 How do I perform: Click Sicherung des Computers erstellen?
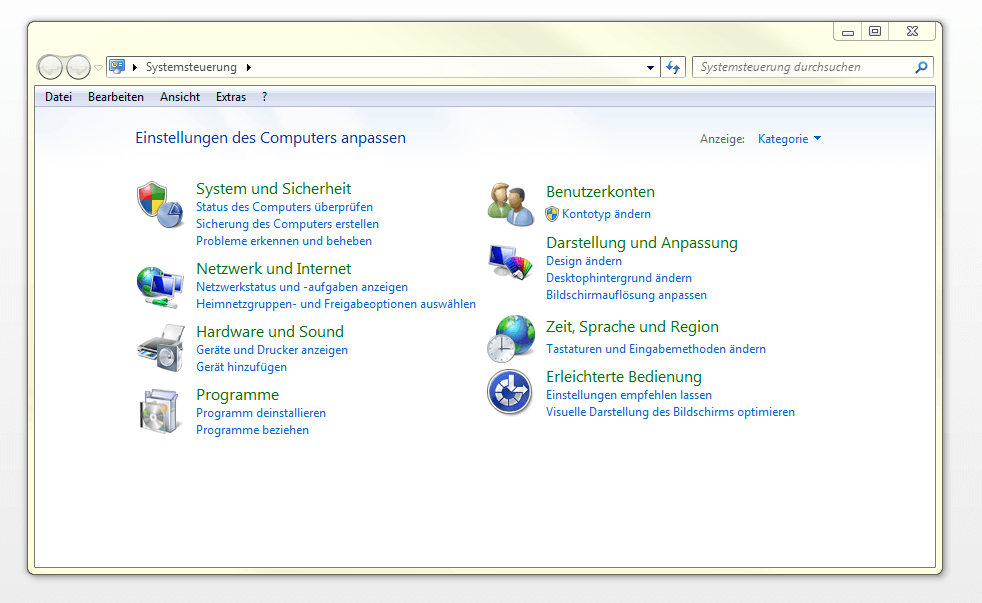click(287, 224)
